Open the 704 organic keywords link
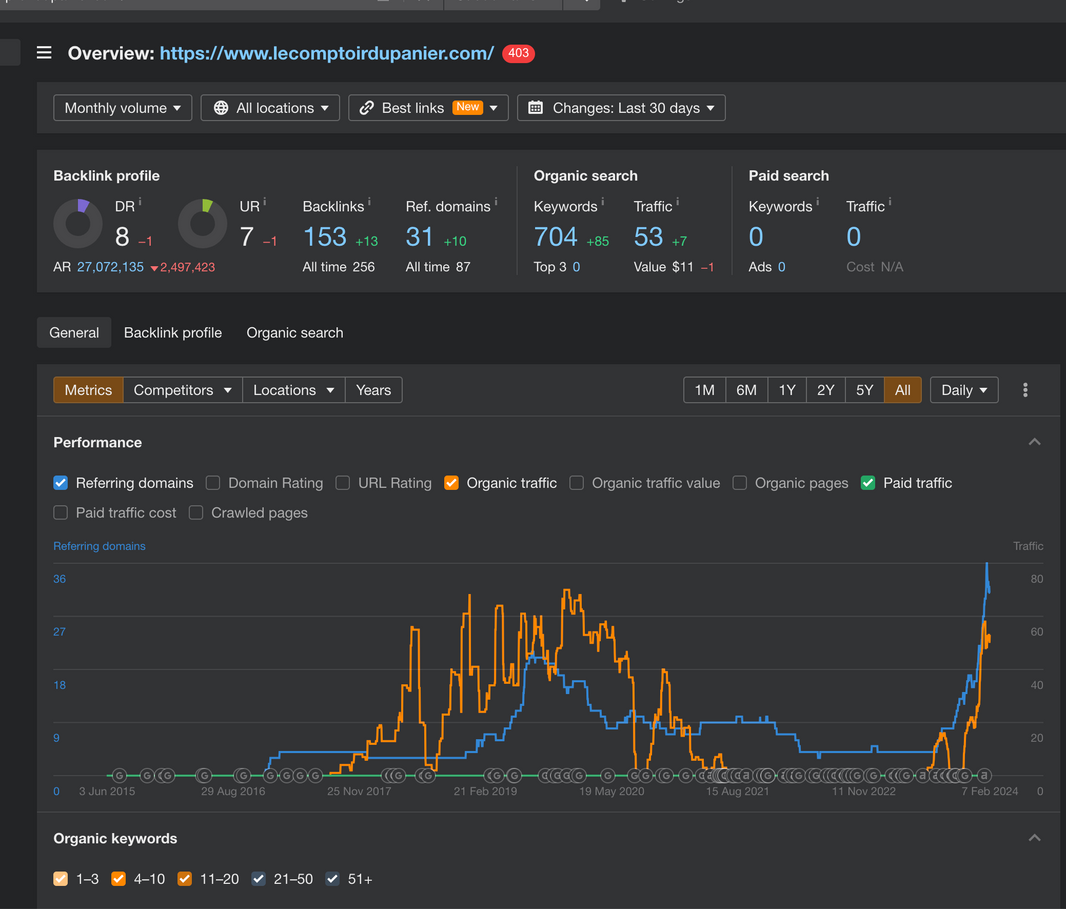 coord(555,237)
